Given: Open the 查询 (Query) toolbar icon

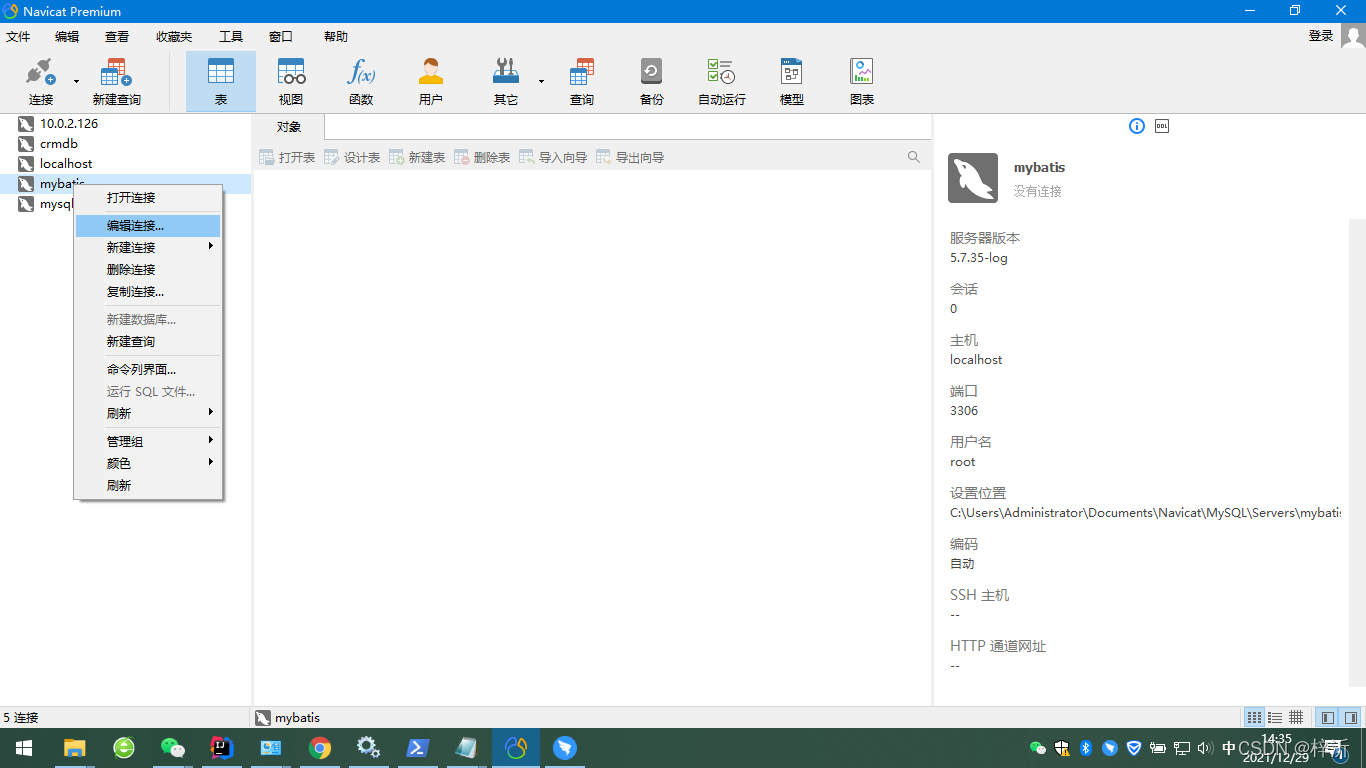Looking at the screenshot, I should 582,82.
